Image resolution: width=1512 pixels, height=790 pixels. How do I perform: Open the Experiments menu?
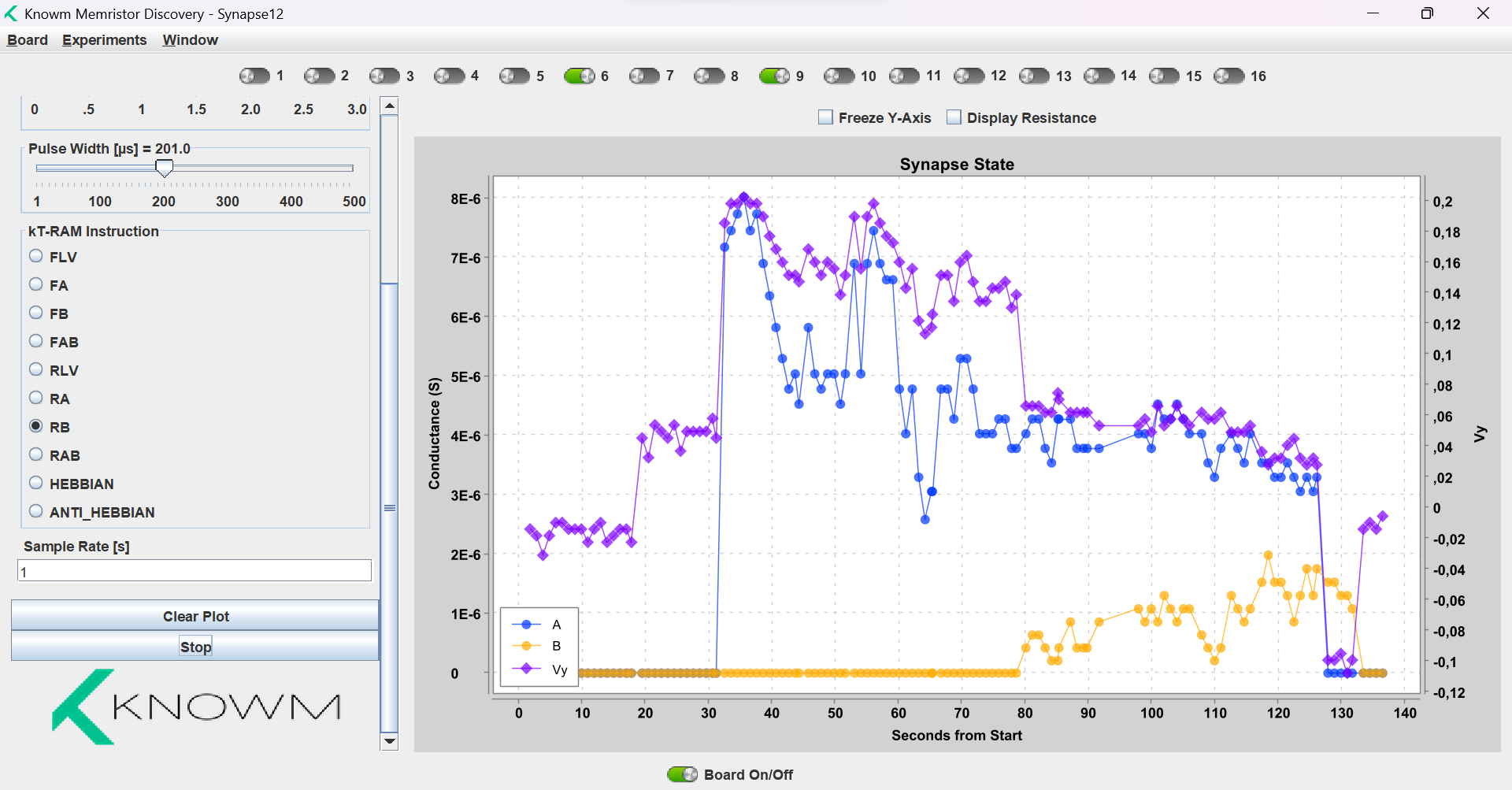click(x=105, y=40)
